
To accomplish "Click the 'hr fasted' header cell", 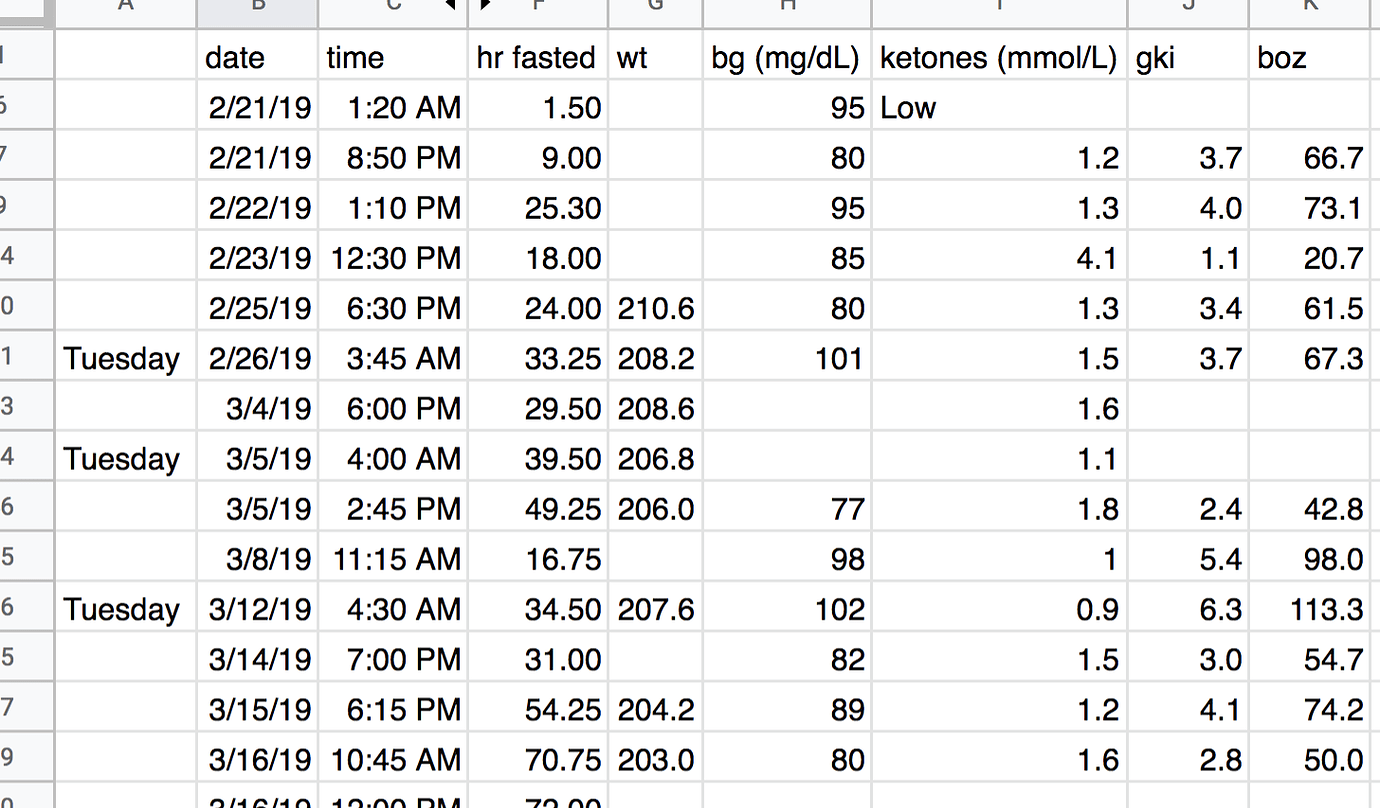I will click(x=536, y=57).
